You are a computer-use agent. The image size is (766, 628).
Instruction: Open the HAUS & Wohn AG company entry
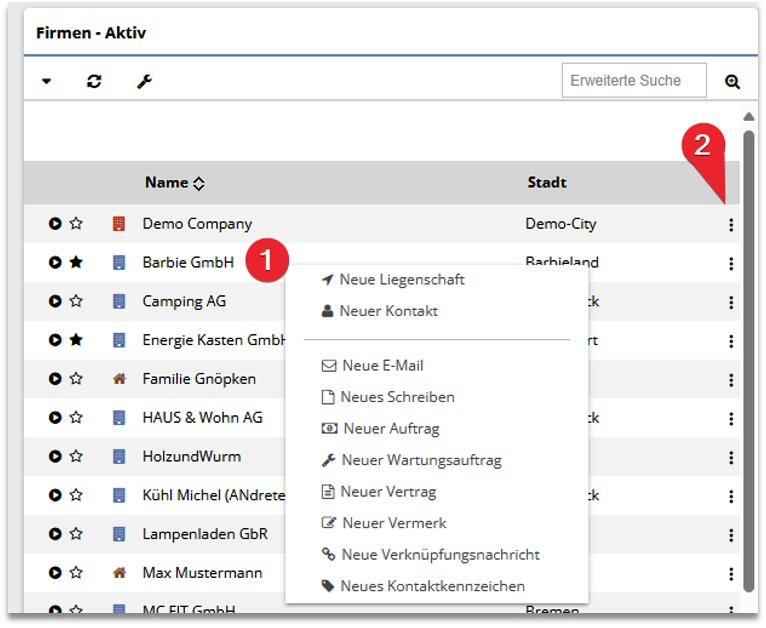pyautogui.click(x=202, y=417)
